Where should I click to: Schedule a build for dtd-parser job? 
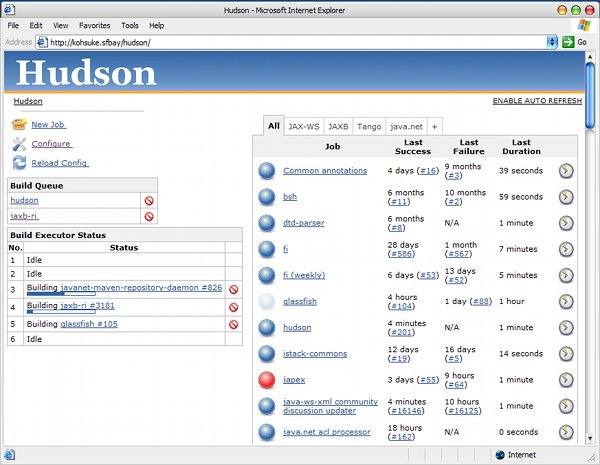pyautogui.click(x=566, y=223)
